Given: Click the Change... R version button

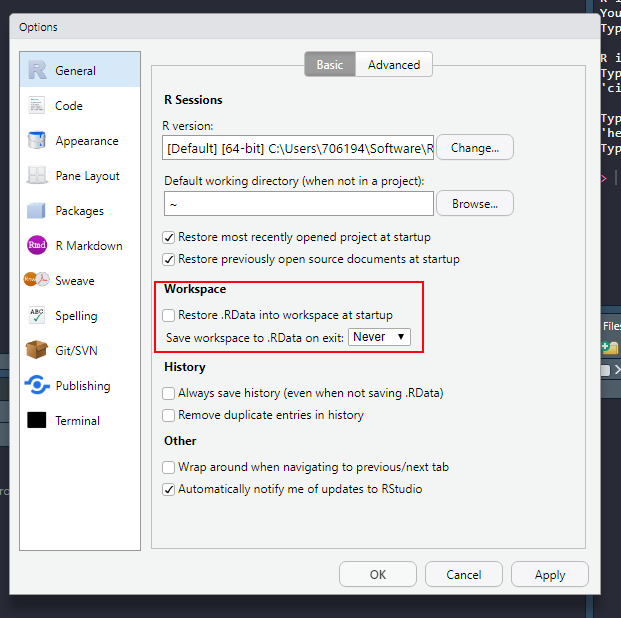Looking at the screenshot, I should coord(475,147).
